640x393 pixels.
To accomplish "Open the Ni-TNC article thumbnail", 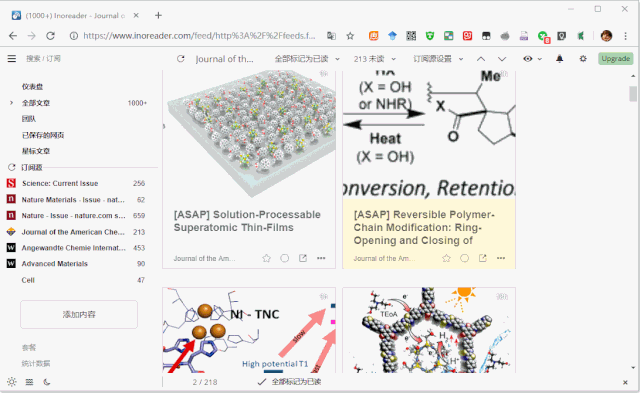I will [x=249, y=330].
